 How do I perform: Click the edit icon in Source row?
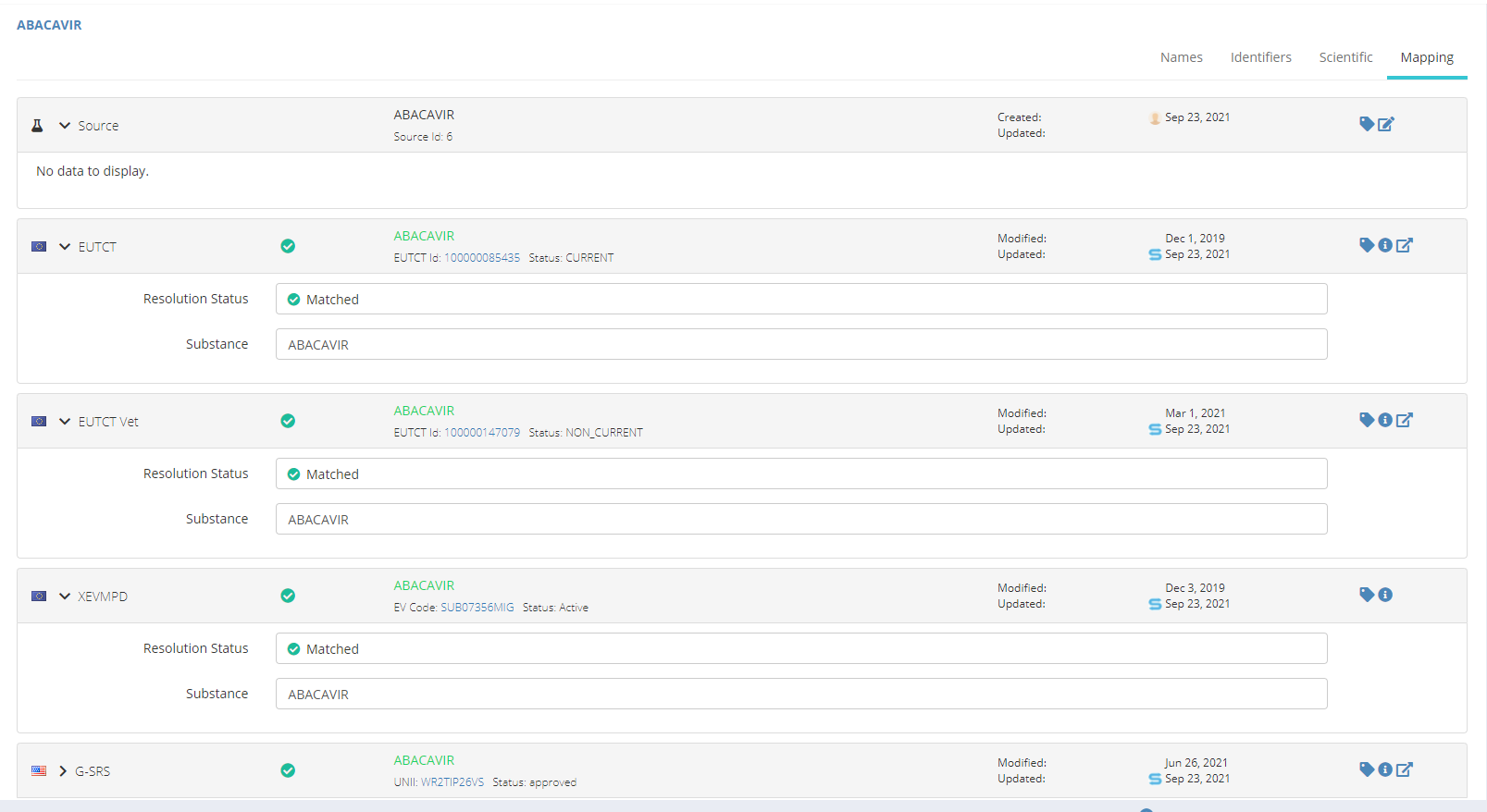tap(1385, 124)
